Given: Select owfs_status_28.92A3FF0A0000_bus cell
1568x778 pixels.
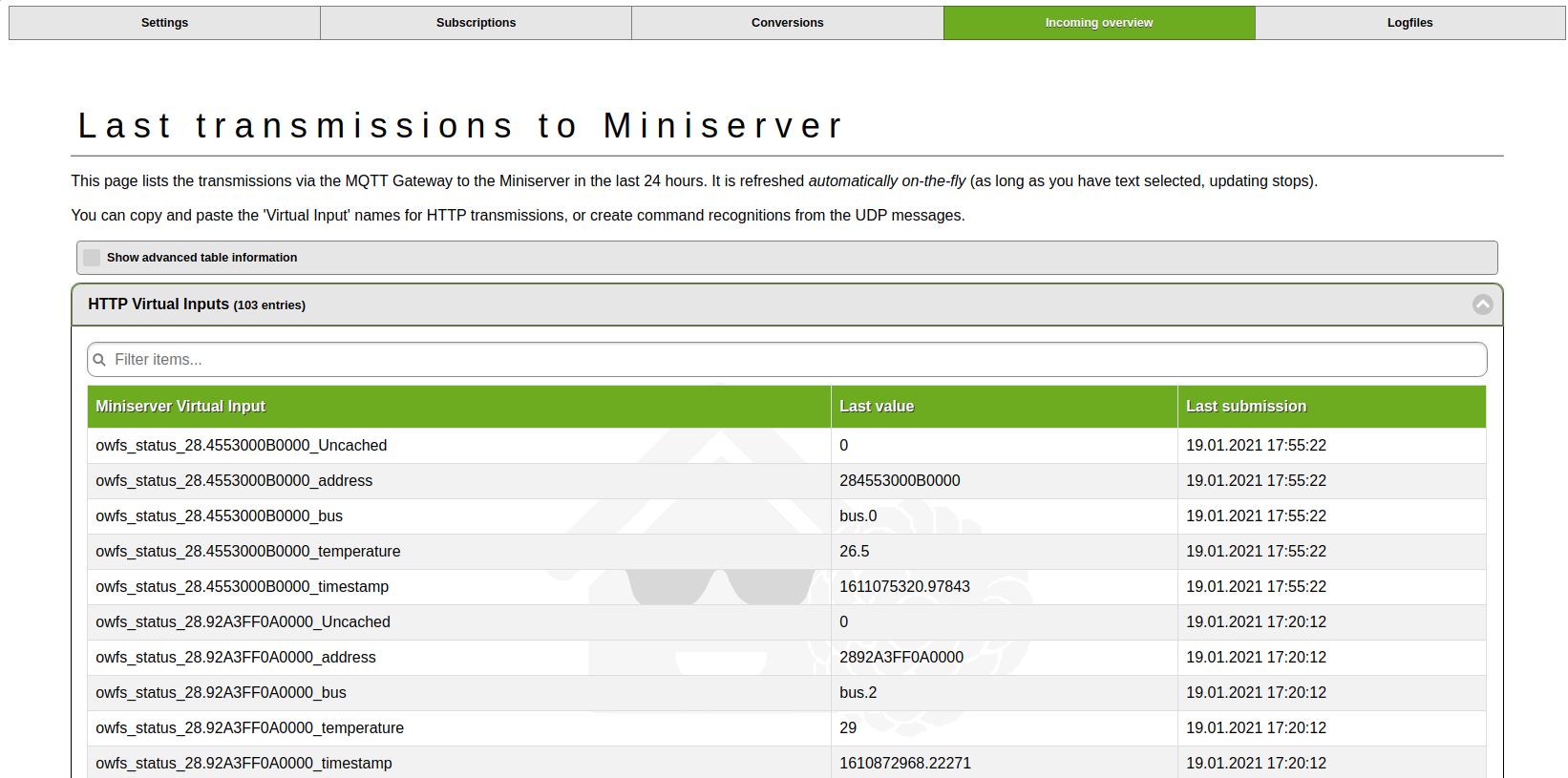Looking at the screenshot, I should [458, 693].
